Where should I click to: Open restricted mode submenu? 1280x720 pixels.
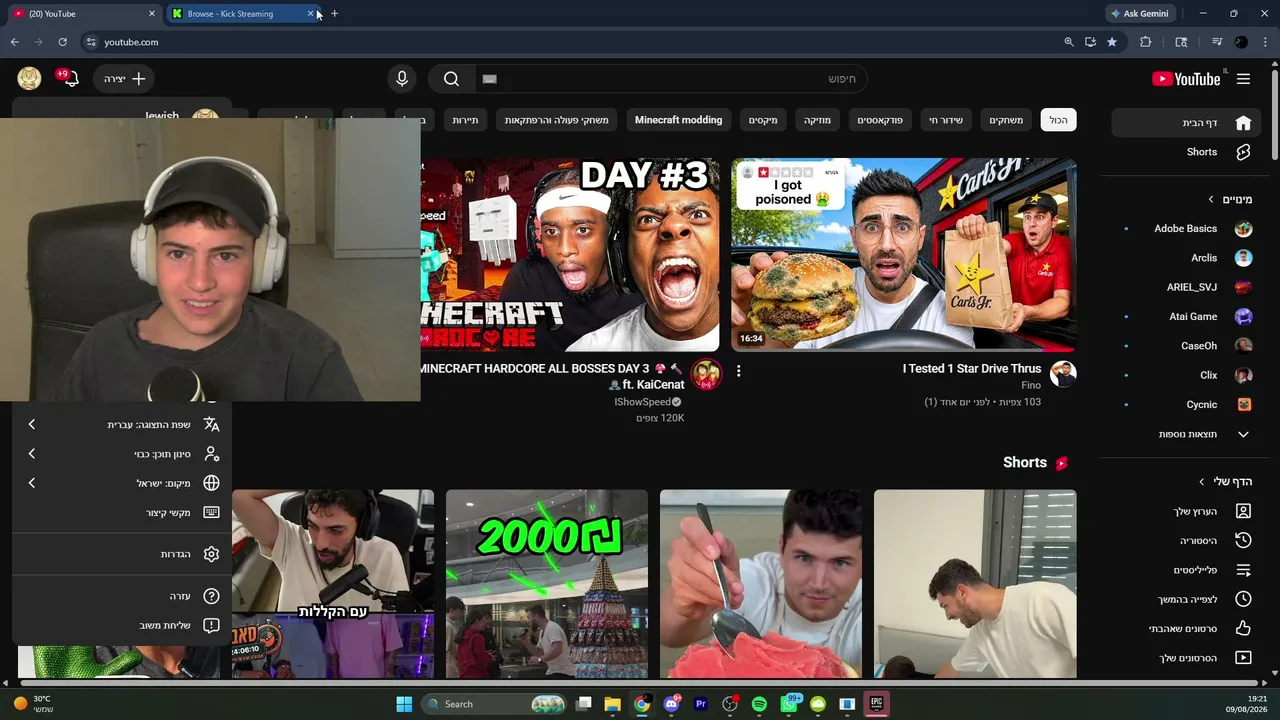click(122, 453)
